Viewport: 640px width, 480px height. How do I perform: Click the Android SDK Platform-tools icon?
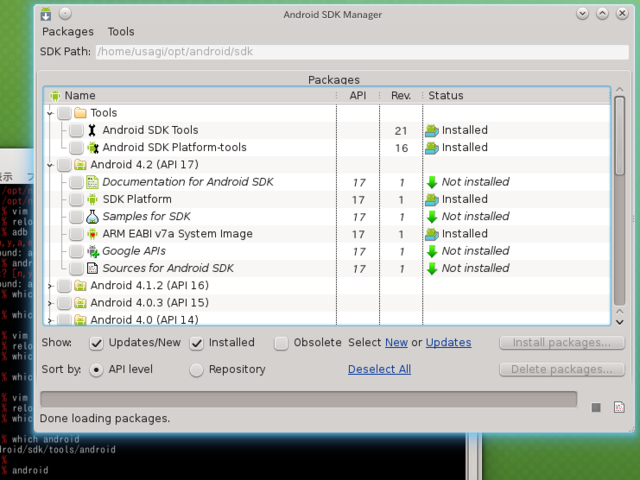93,147
